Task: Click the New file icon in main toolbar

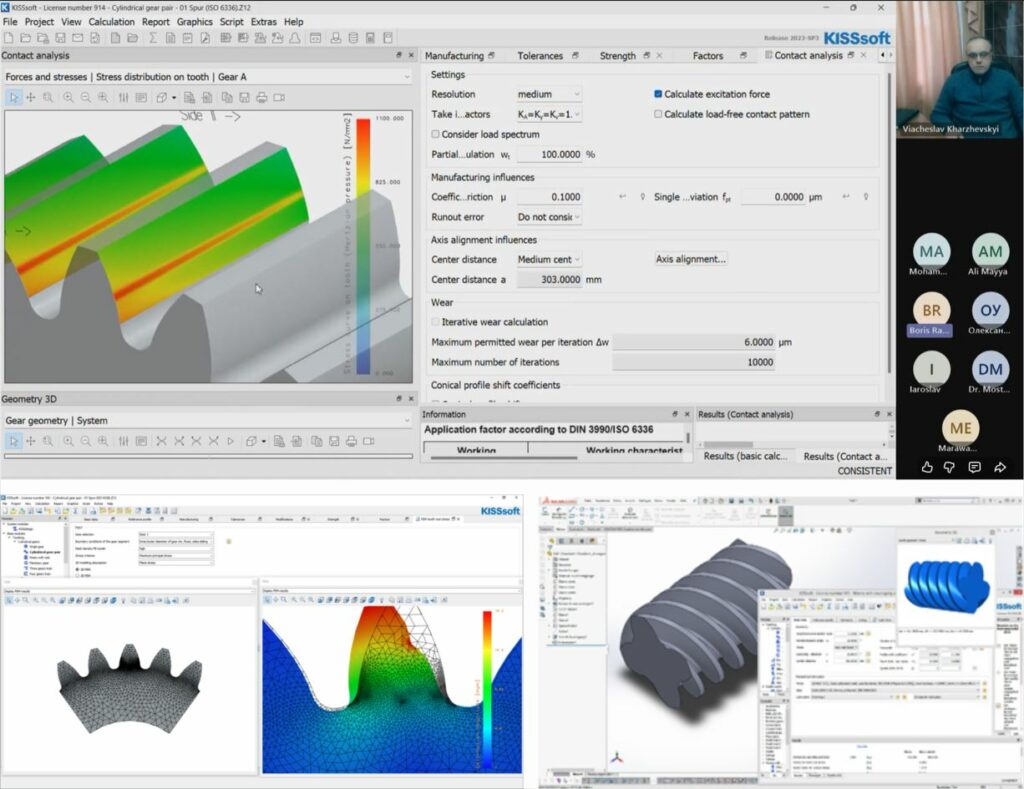Action: click(x=10, y=38)
